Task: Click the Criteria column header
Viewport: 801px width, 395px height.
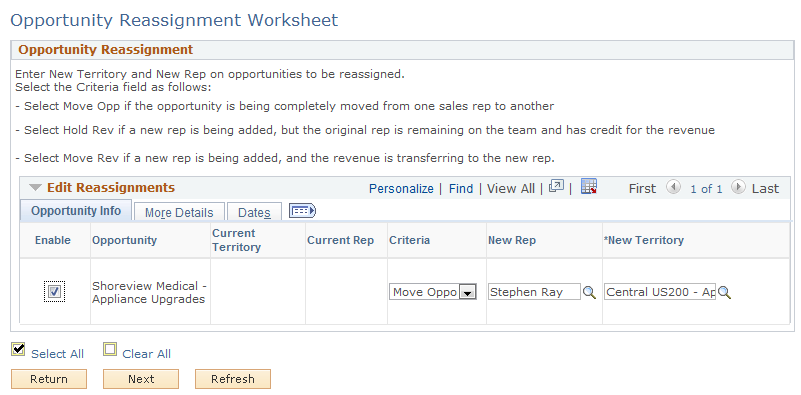Action: pos(409,240)
